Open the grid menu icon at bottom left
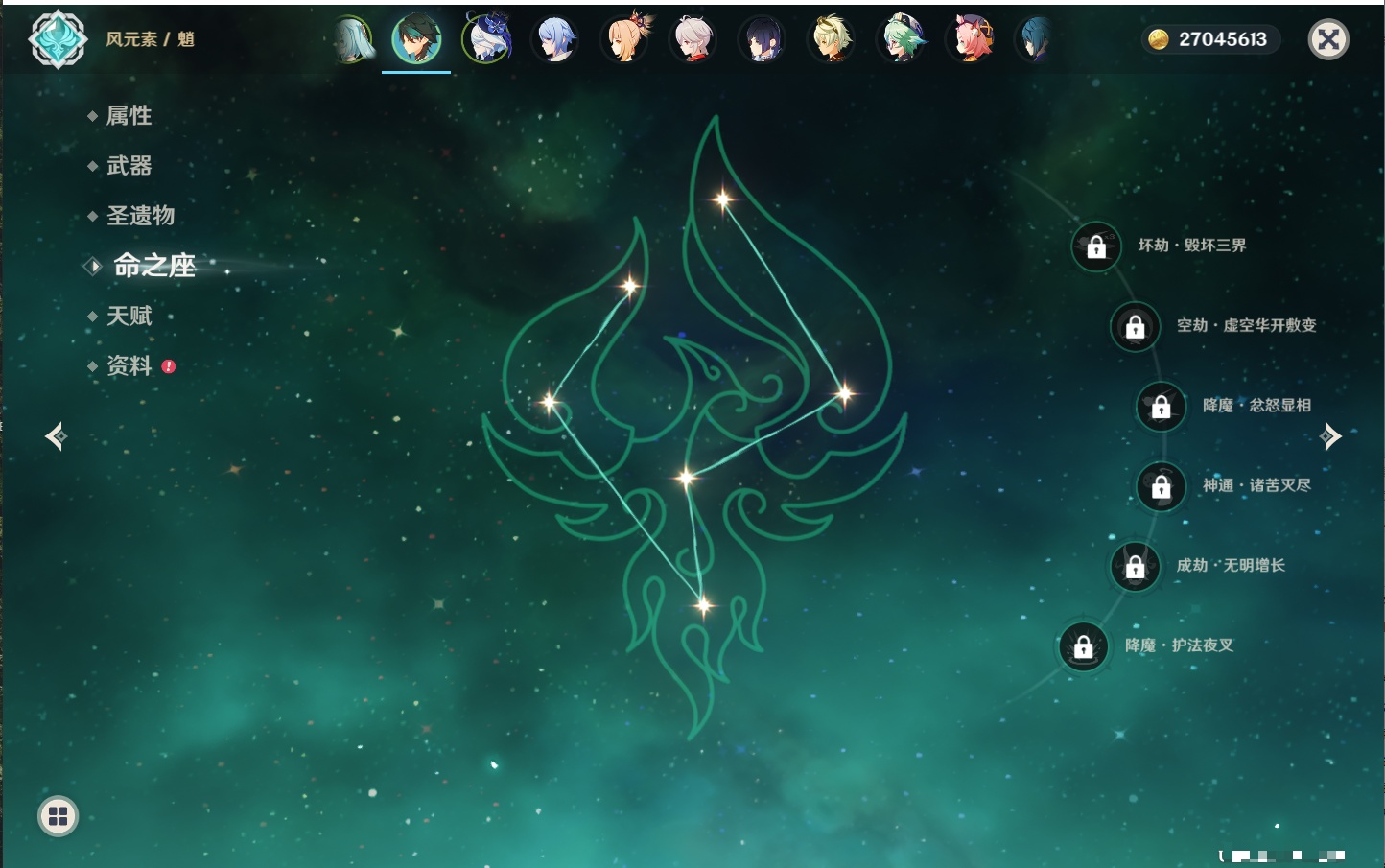Screen dimensions: 1385x868 (58, 816)
